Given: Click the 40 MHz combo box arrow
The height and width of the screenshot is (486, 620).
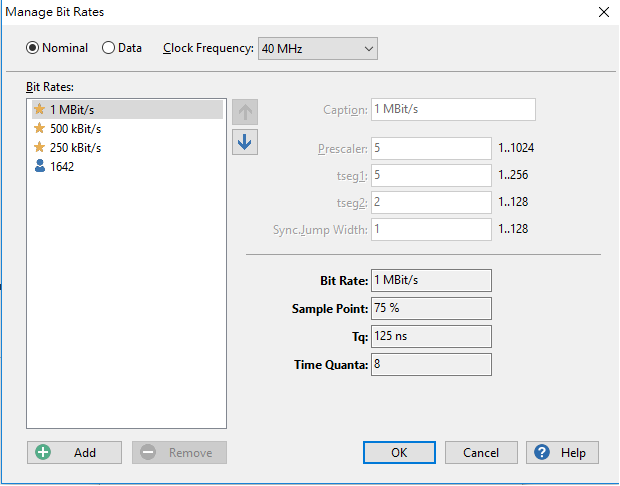Looking at the screenshot, I should pos(369,49).
